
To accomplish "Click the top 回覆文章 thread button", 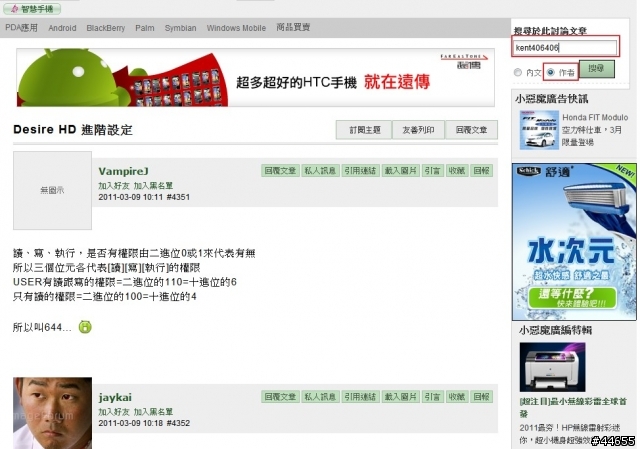I will (x=471, y=130).
